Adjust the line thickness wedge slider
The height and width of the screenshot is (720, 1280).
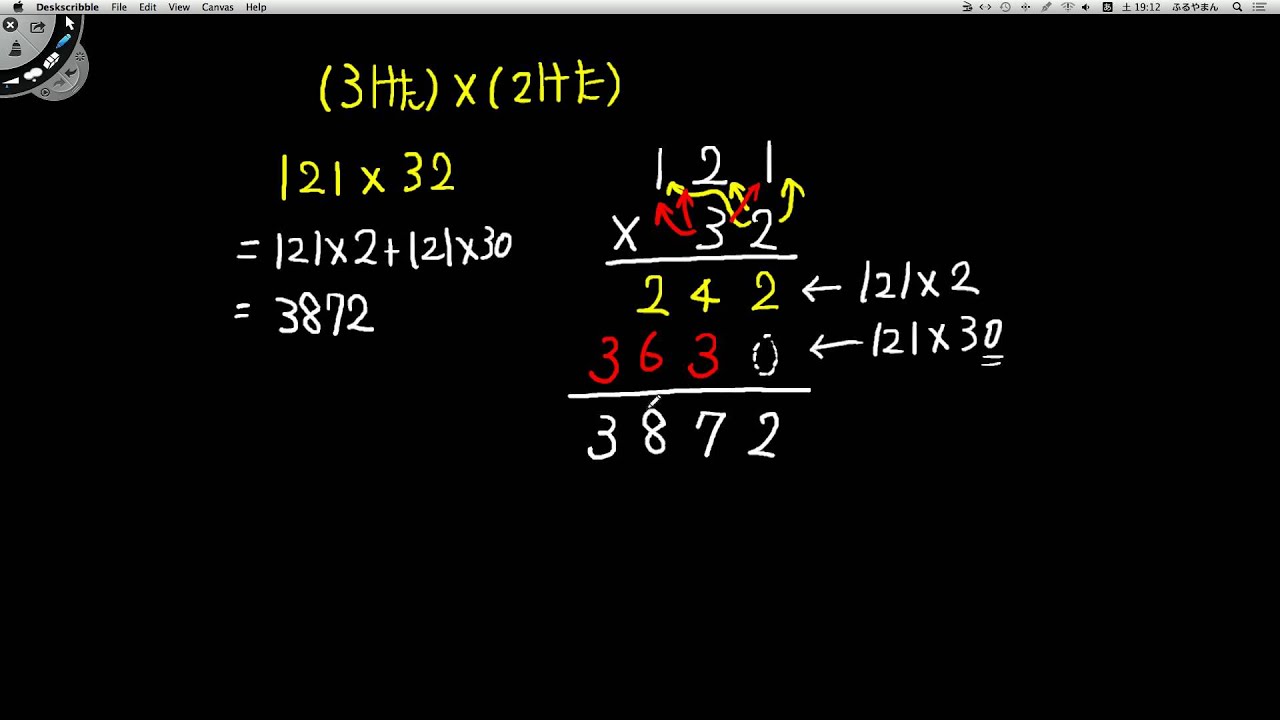[x=11, y=81]
